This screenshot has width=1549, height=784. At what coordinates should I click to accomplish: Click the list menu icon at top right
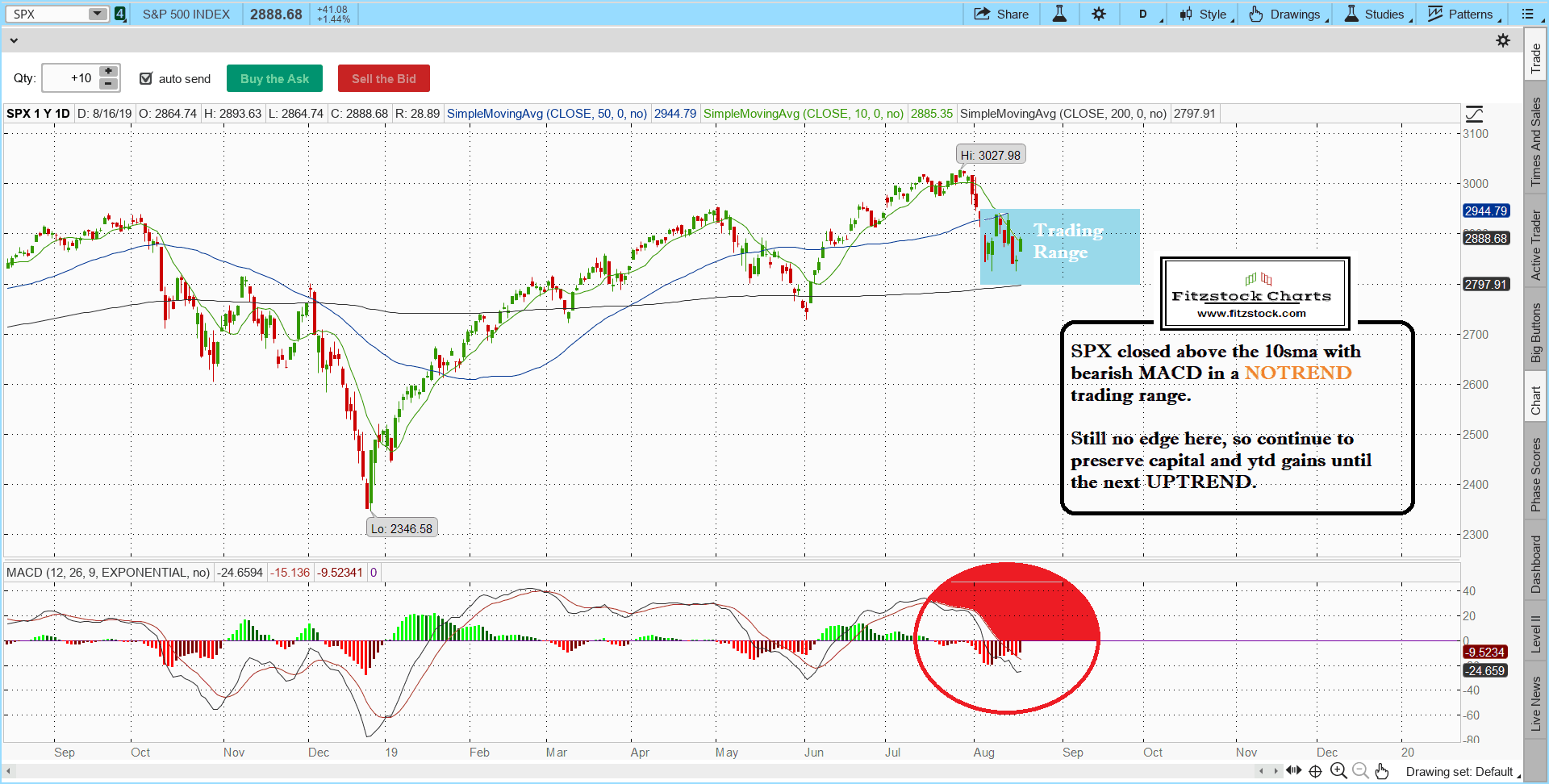click(1527, 14)
